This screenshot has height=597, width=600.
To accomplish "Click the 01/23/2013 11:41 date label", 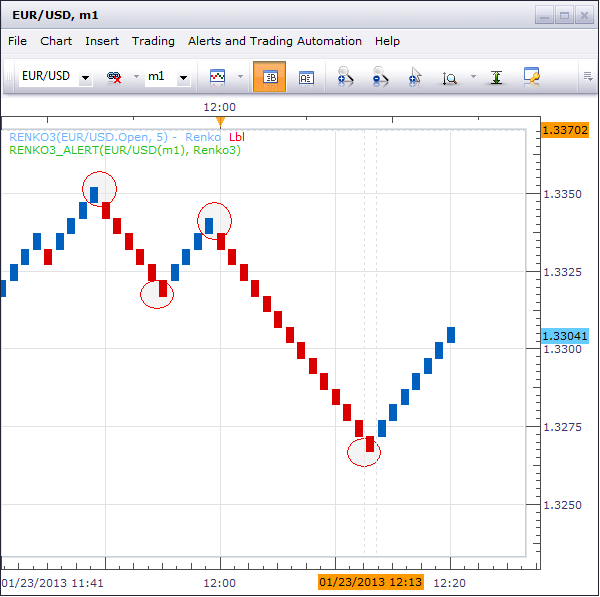I will click(52, 583).
